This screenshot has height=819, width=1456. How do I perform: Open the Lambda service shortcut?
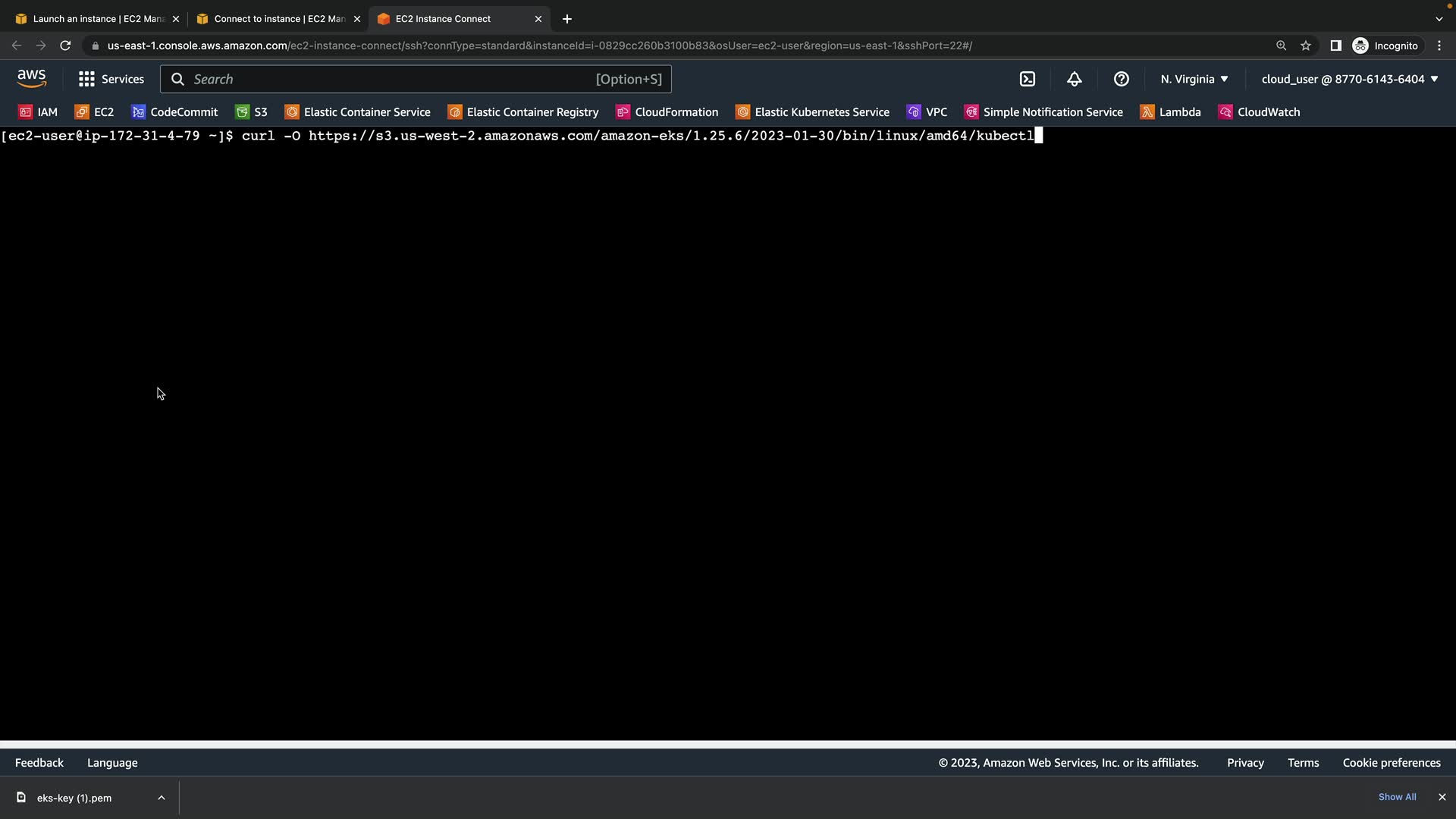[x=1170, y=112]
